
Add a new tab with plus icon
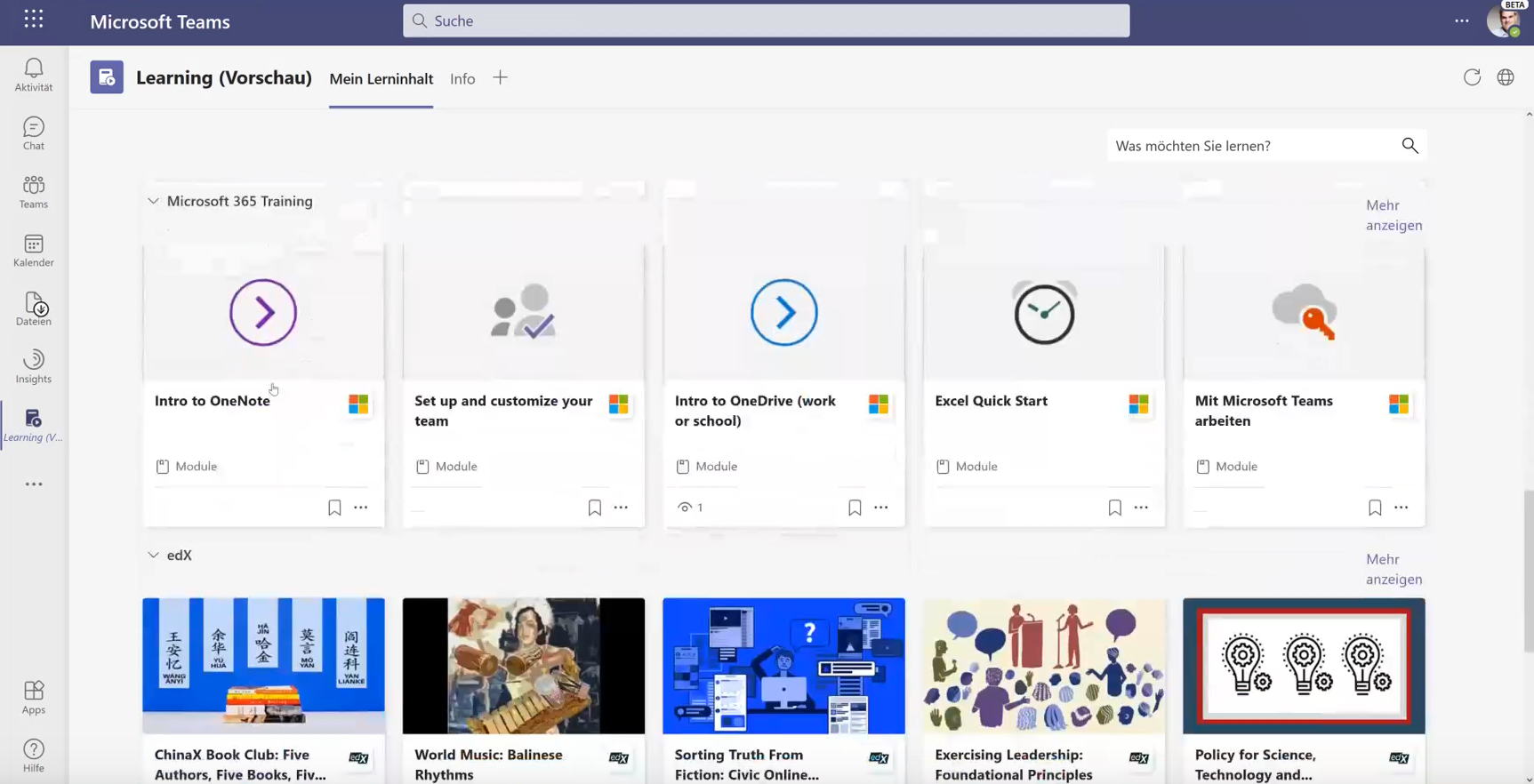click(500, 78)
